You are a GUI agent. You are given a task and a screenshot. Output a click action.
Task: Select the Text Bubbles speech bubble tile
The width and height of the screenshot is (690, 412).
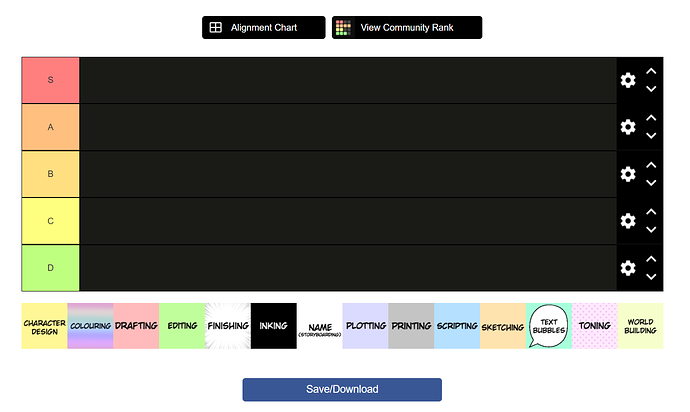coord(548,326)
